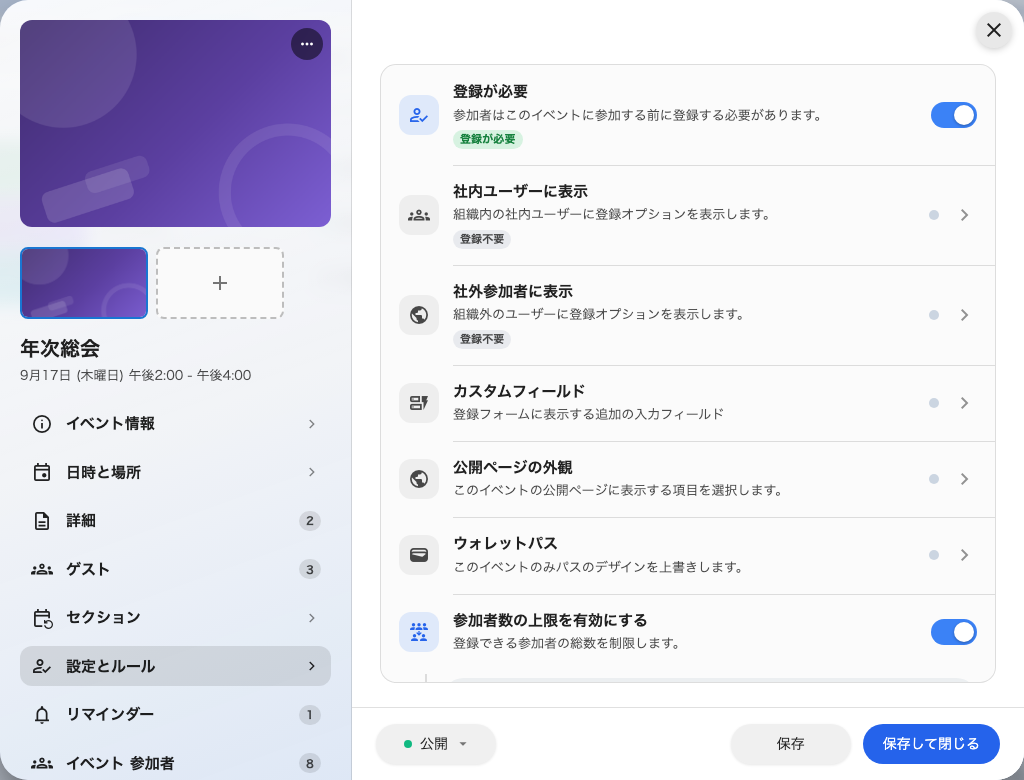Viewport: 1024px width, 780px height.
Task: Expand 社外参加者に表示 row chevron
Action: [965, 315]
